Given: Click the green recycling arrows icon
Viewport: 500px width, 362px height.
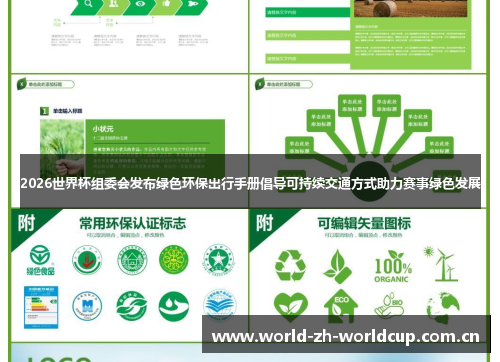Looking at the screenshot, I should (290, 266).
